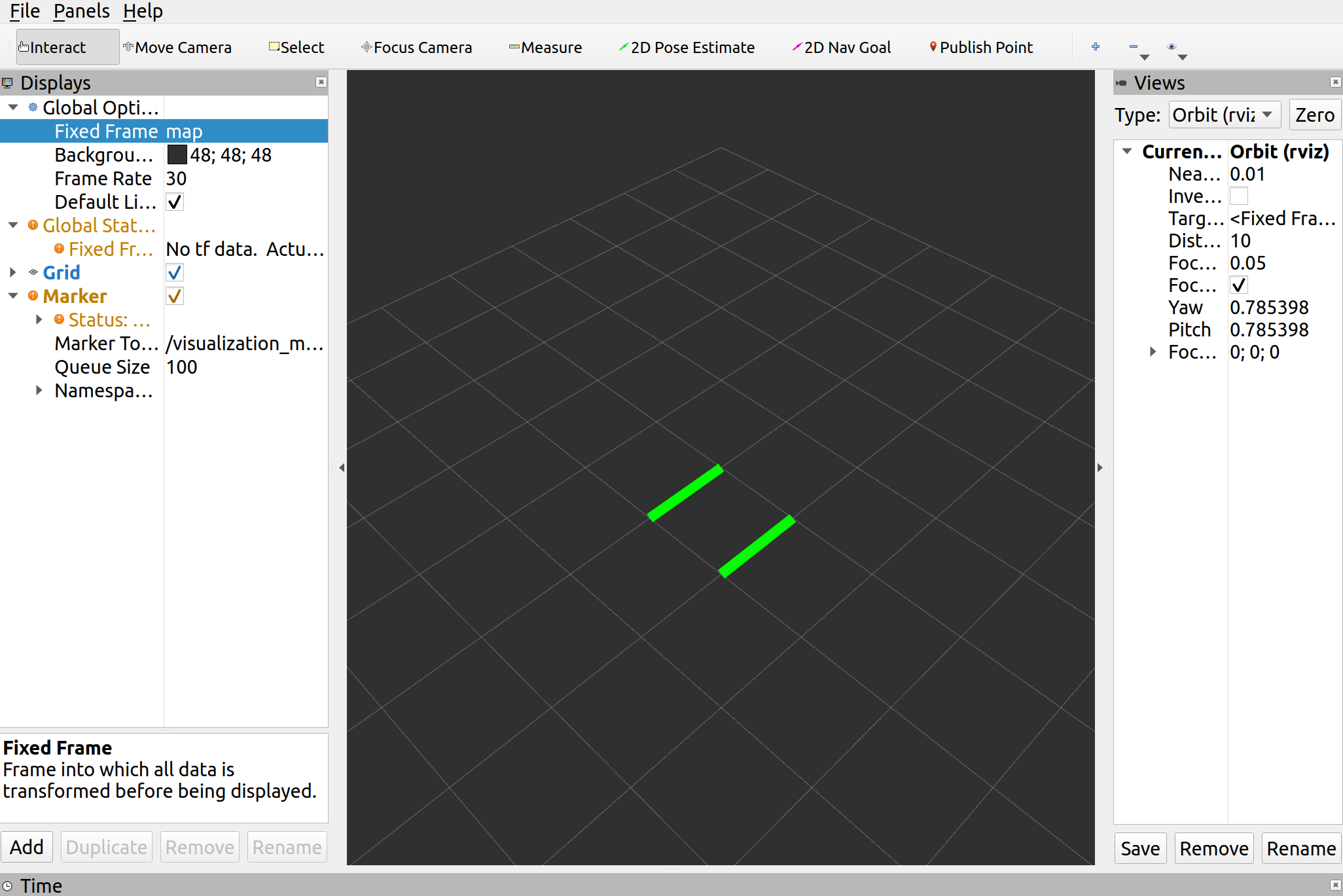The height and width of the screenshot is (896, 1343).
Task: Open the File menu
Action: coord(25,11)
